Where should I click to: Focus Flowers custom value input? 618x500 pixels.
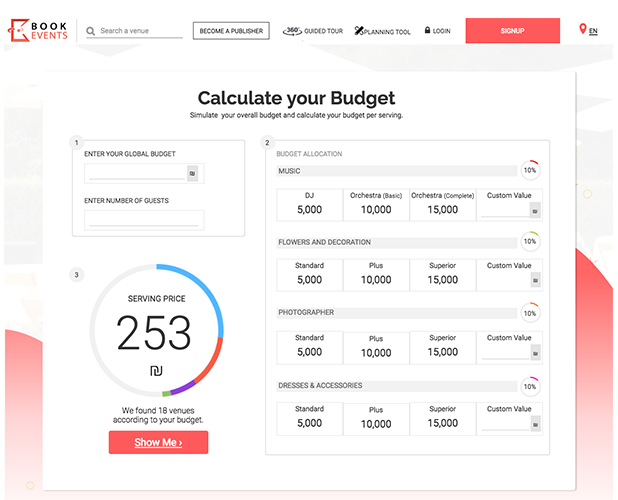pyautogui.click(x=505, y=280)
